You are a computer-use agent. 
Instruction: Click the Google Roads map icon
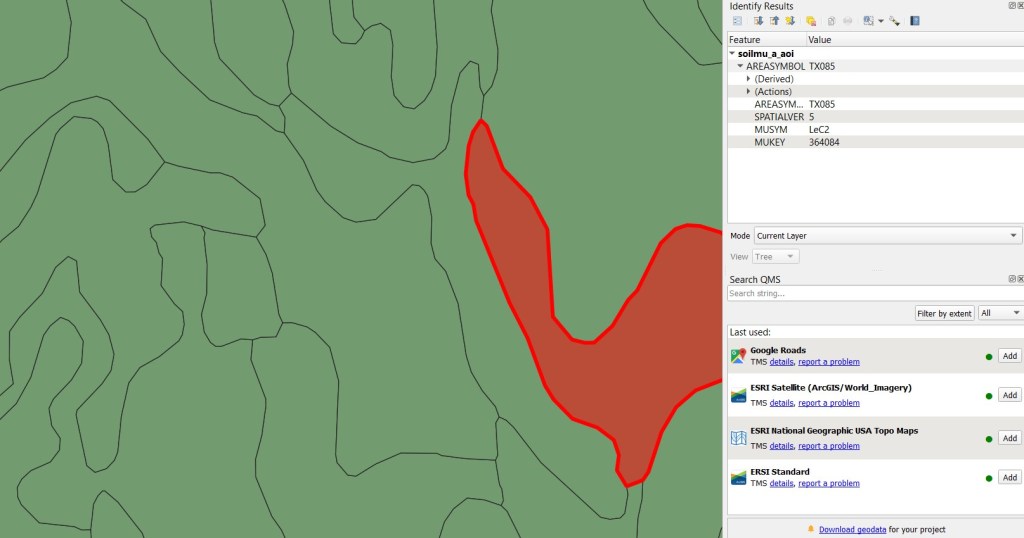click(x=738, y=356)
